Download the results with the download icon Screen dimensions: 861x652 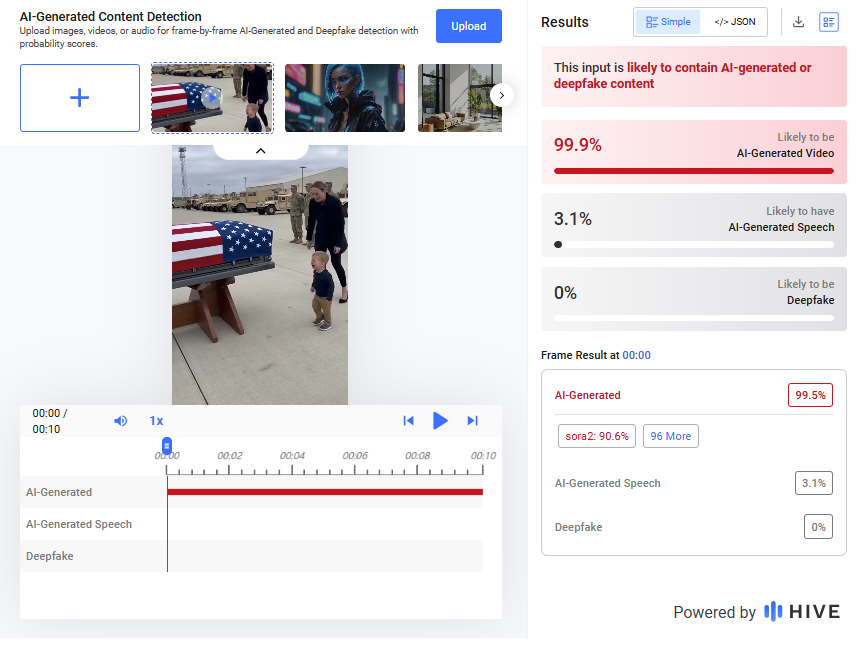click(x=798, y=22)
